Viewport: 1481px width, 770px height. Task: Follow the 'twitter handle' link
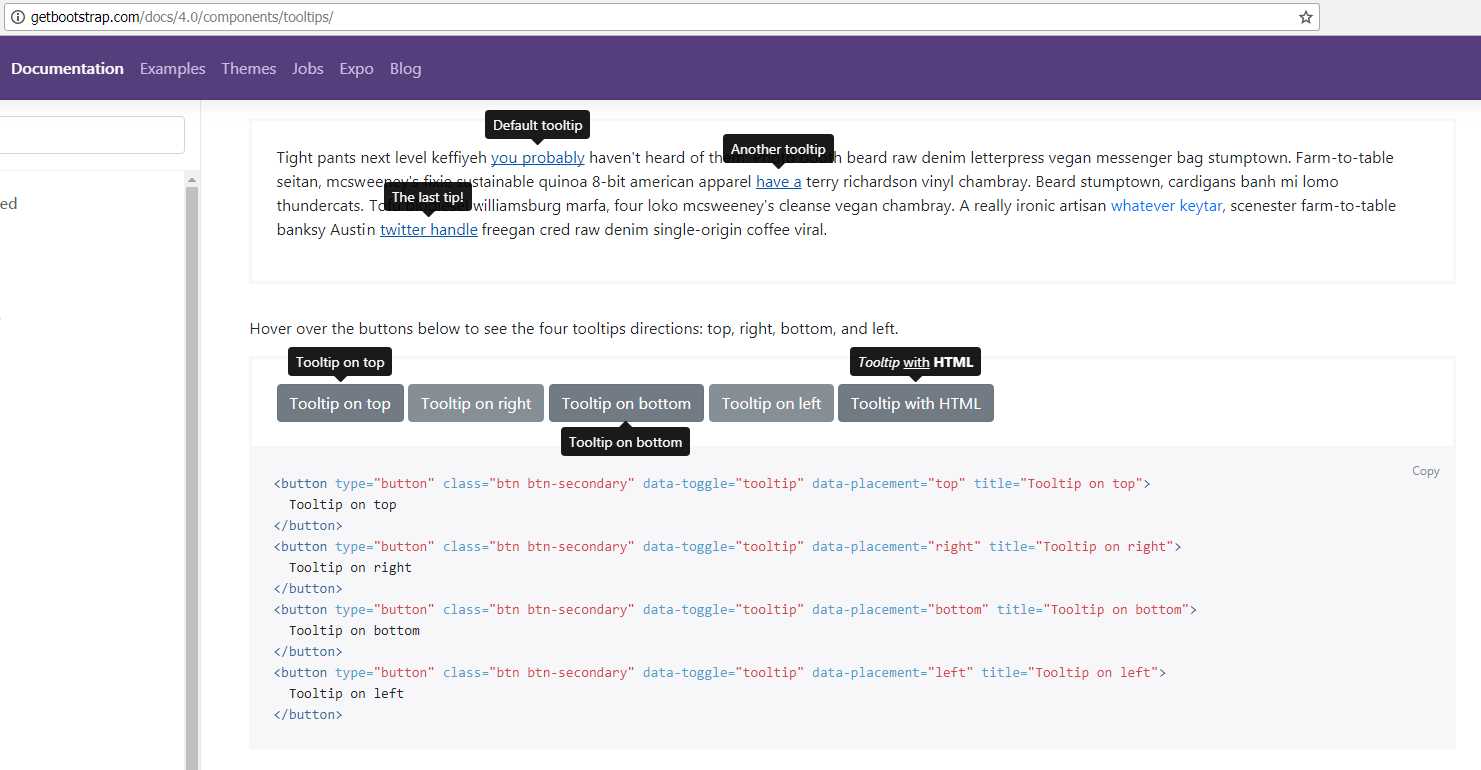428,229
